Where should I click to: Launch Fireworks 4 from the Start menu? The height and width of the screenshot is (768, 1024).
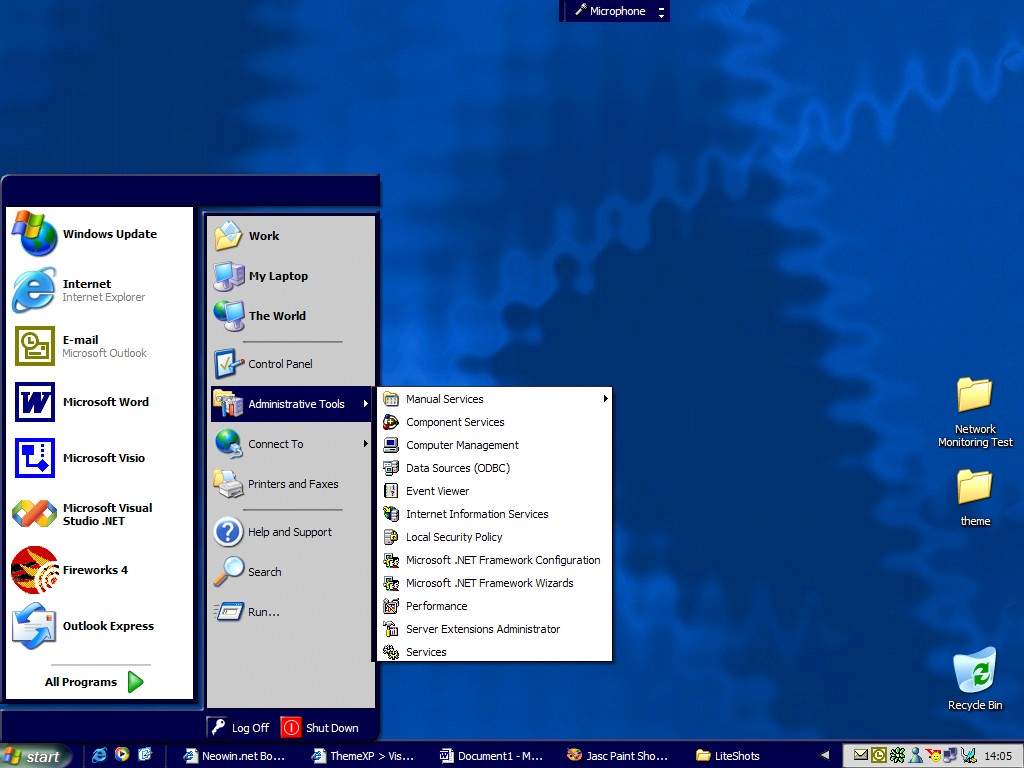(x=99, y=570)
